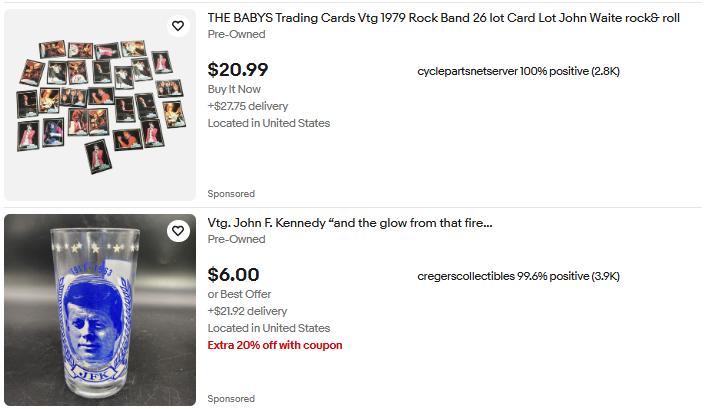706x409 pixels.
Task: Click heart icon on JFK glass listing
Action: (178, 231)
